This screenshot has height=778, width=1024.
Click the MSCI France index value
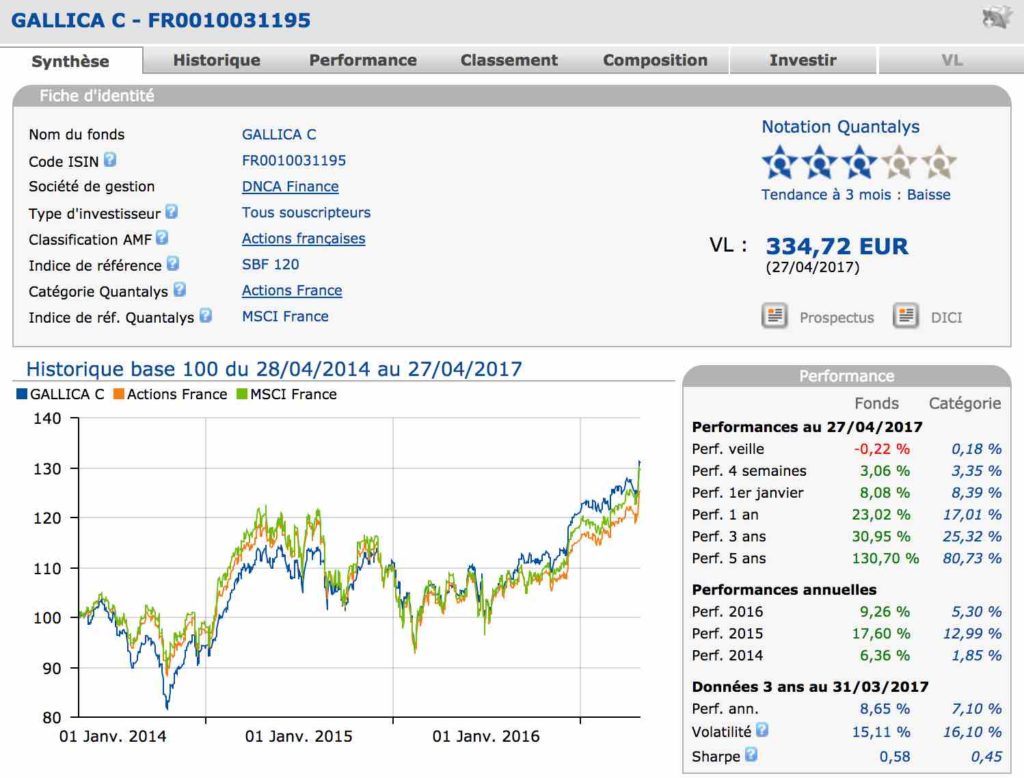click(x=285, y=316)
